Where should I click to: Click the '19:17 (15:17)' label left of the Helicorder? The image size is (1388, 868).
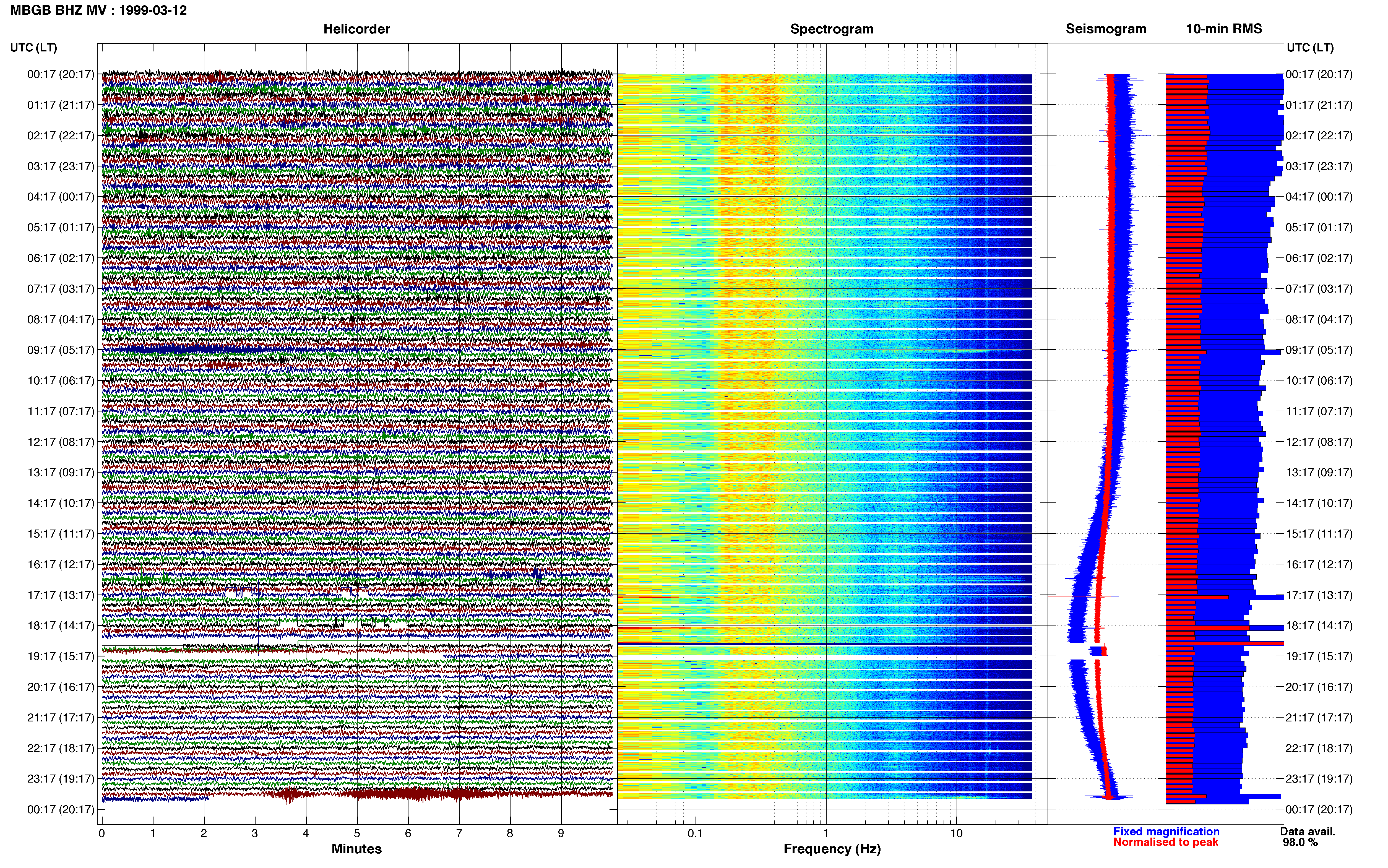pos(61,656)
